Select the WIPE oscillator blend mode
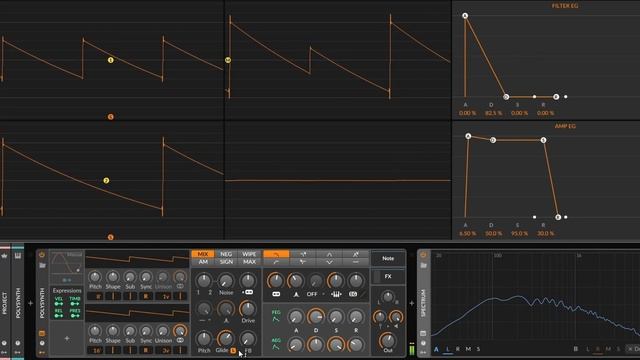This screenshot has width=640, height=360. click(x=249, y=254)
